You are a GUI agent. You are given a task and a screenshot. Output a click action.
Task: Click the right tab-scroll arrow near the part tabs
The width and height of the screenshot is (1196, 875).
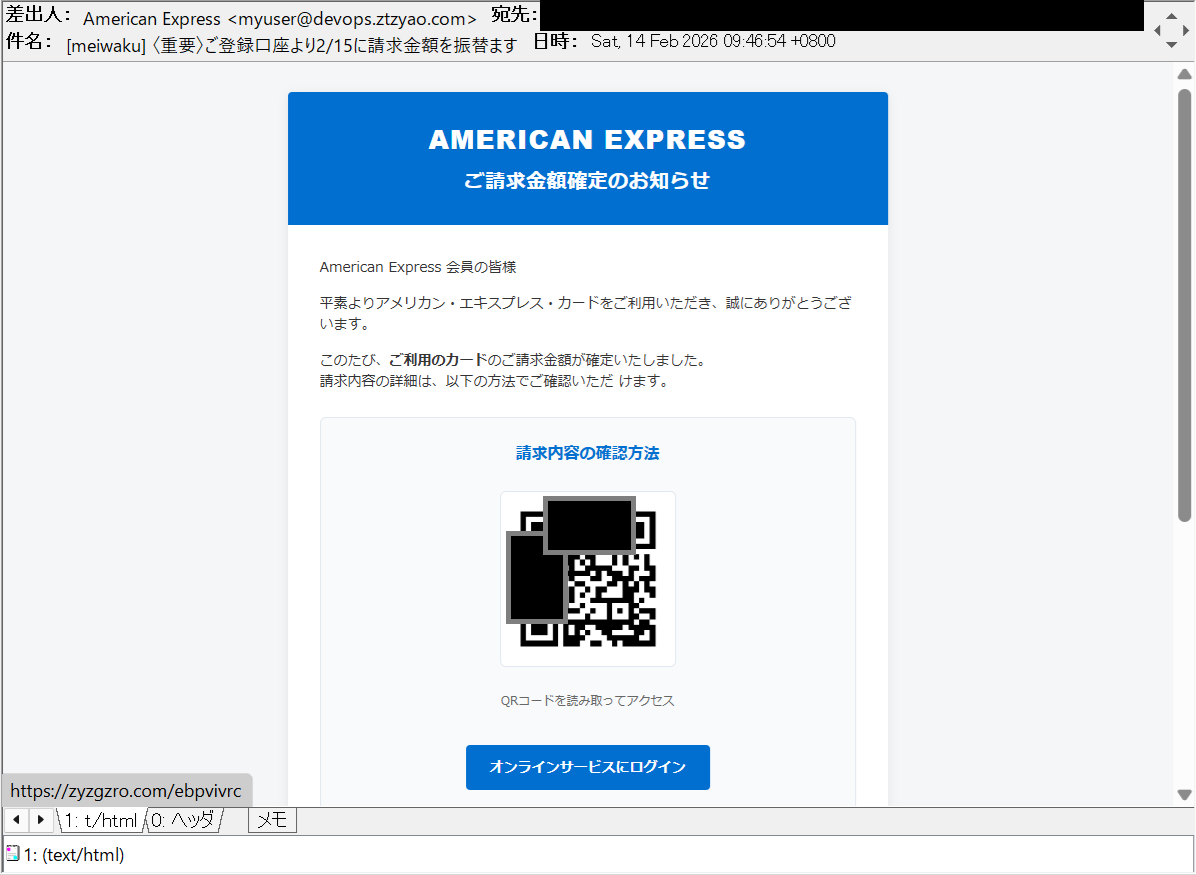point(40,820)
